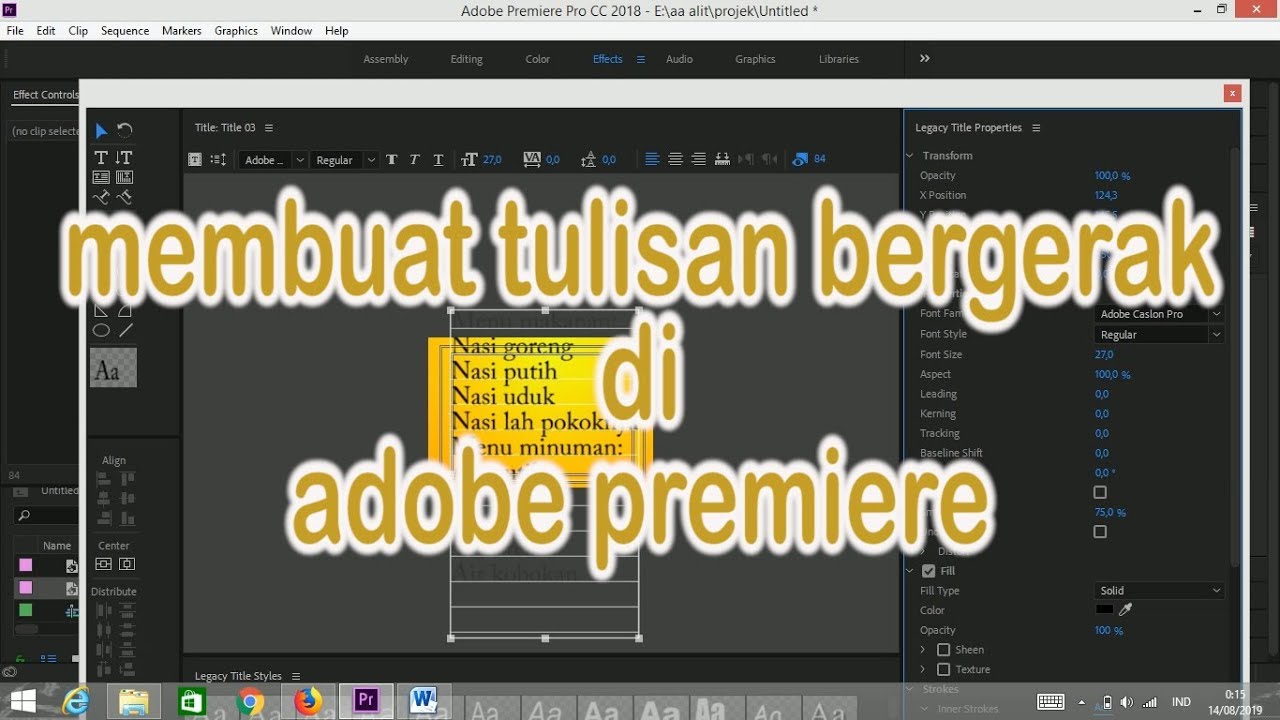Image resolution: width=1280 pixels, height=720 pixels.
Task: Open Fill Type Solid dropdown
Action: tap(1160, 591)
